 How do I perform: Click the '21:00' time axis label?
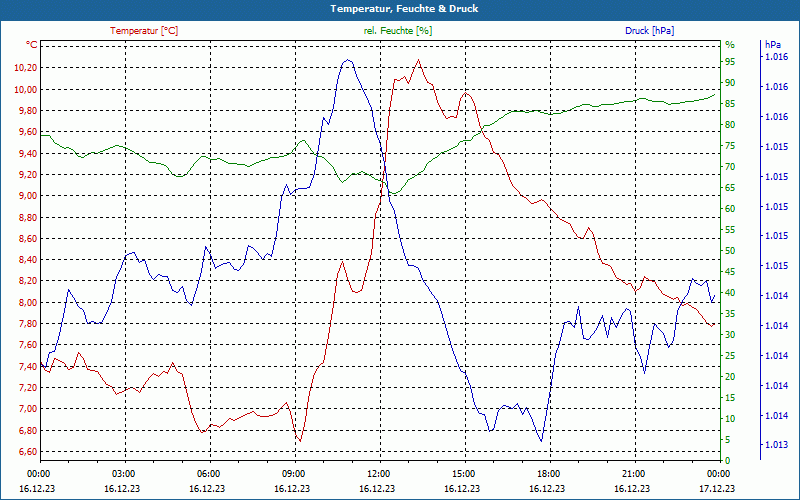pyautogui.click(x=633, y=473)
